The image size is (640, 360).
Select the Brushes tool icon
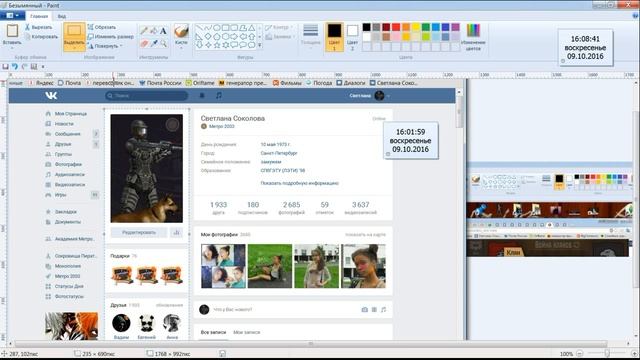[181, 31]
